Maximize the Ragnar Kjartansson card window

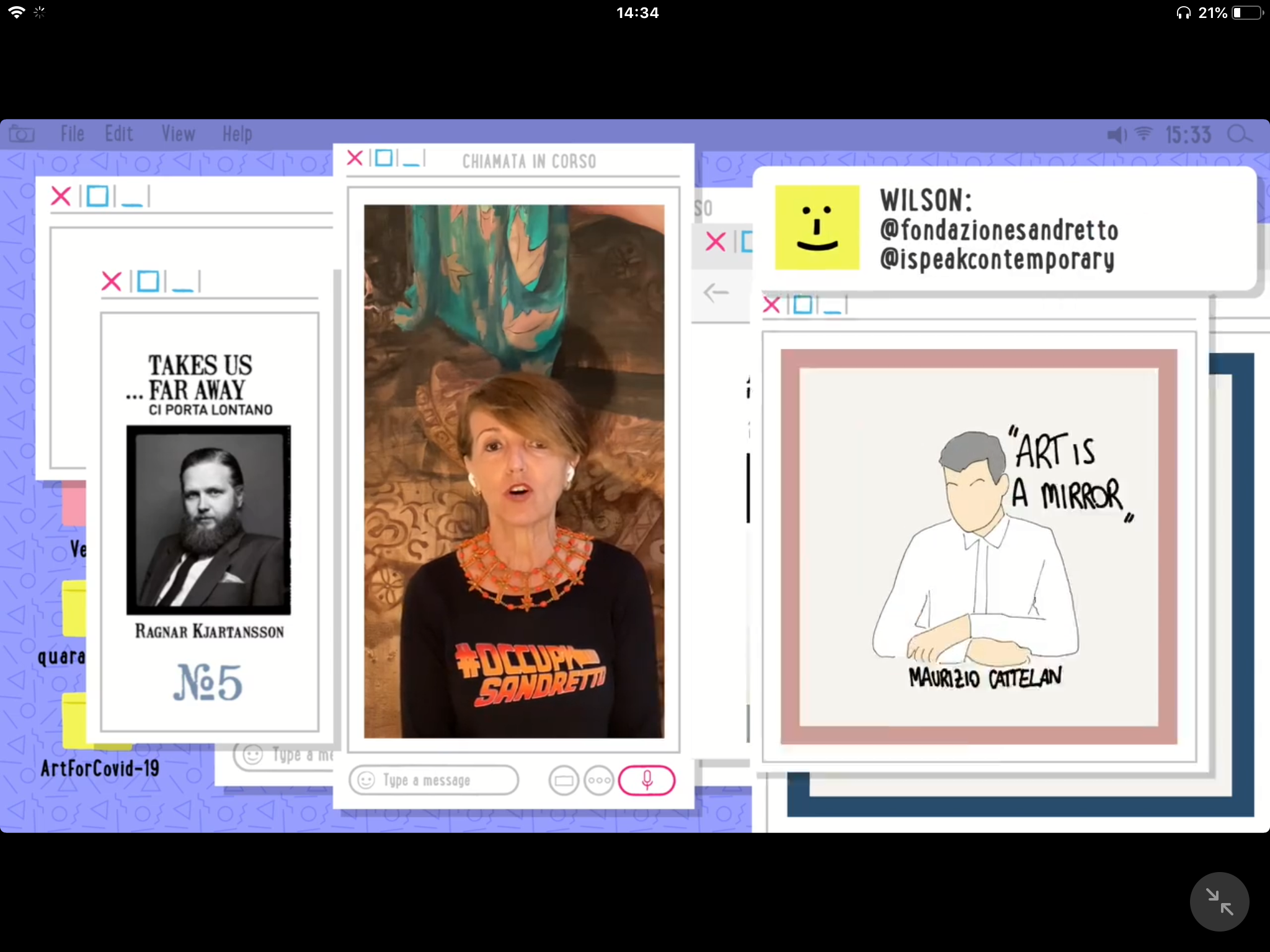(x=148, y=281)
